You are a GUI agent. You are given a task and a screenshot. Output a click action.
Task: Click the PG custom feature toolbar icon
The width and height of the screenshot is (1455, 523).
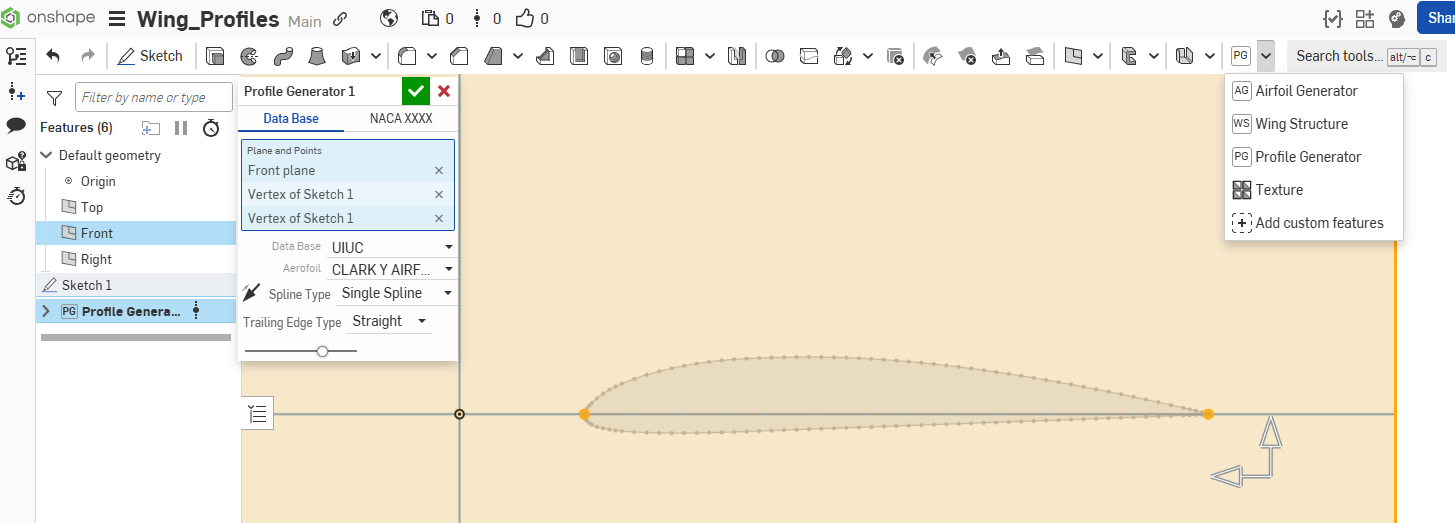(x=1241, y=56)
